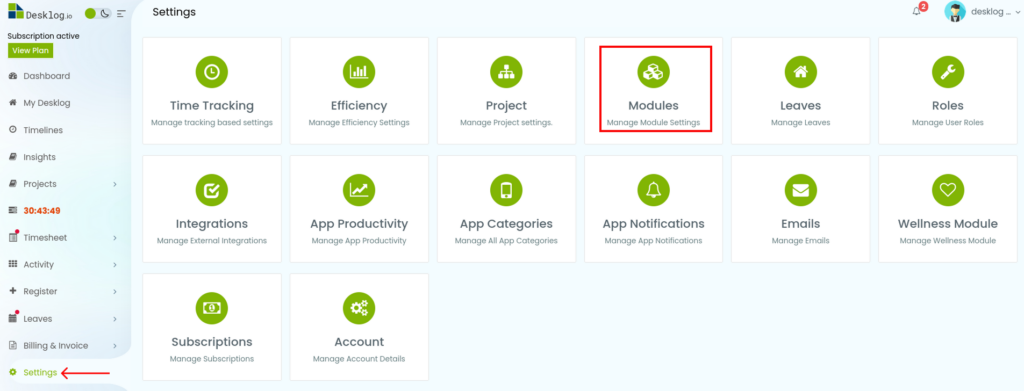Expand the Timesheet submenu chevron
The image size is (1024, 391).
(x=115, y=238)
